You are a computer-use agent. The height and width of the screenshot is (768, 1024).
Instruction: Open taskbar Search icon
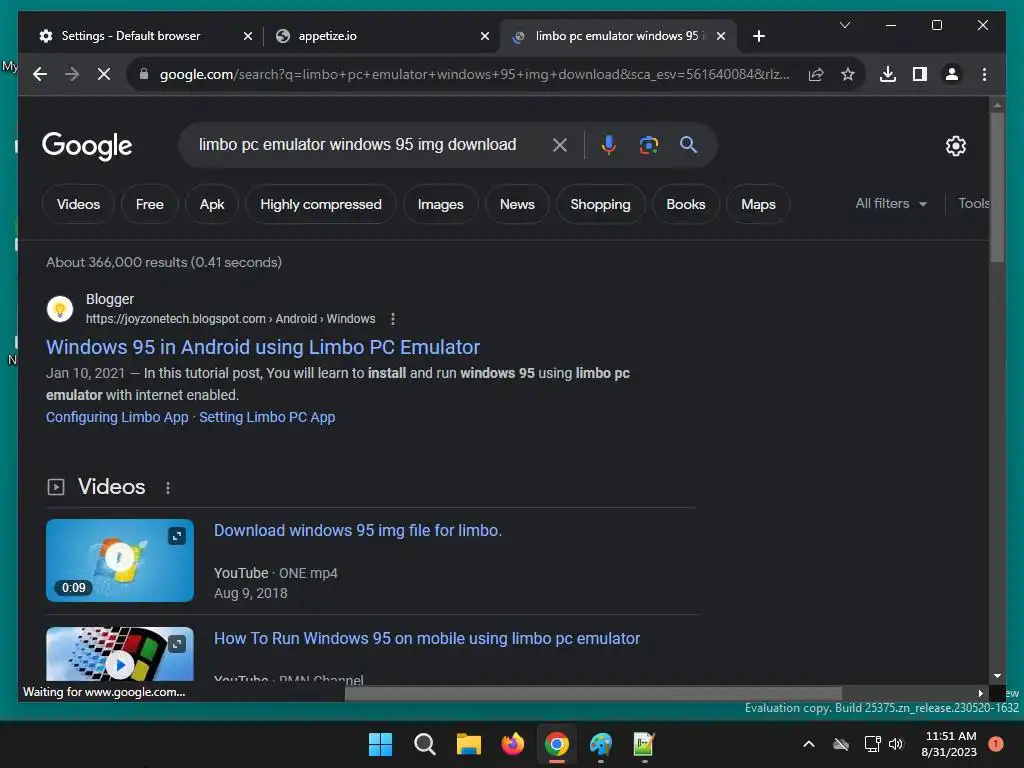click(x=424, y=744)
